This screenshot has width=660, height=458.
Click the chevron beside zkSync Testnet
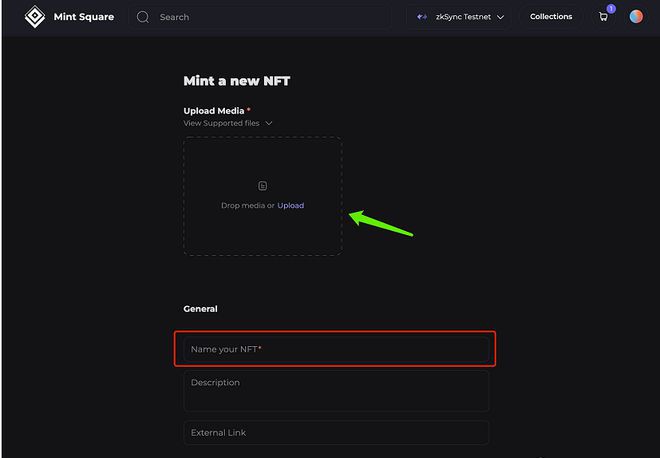point(500,17)
